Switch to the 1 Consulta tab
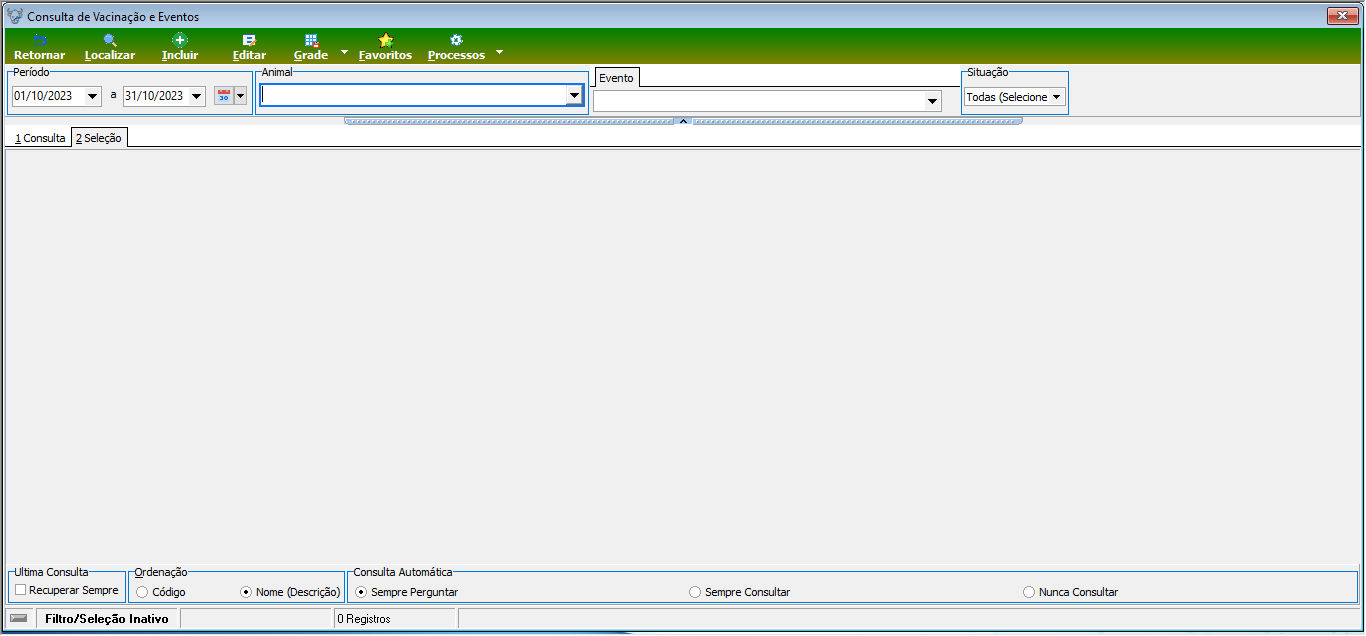1366x636 pixels. coord(39,138)
